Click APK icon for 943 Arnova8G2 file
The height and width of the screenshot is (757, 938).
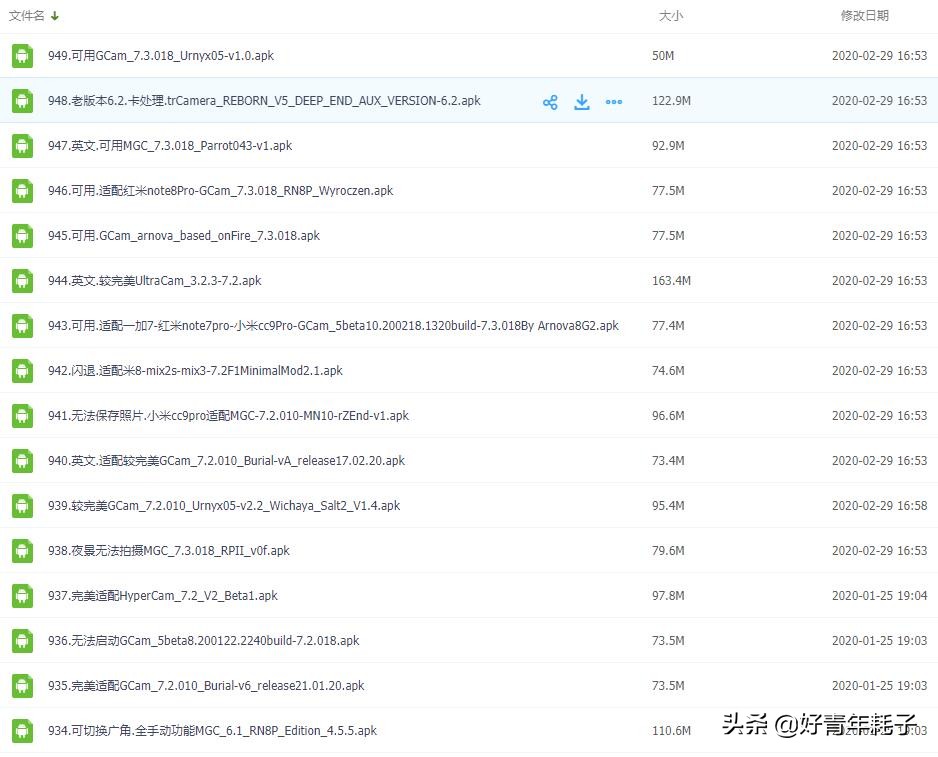click(x=23, y=326)
